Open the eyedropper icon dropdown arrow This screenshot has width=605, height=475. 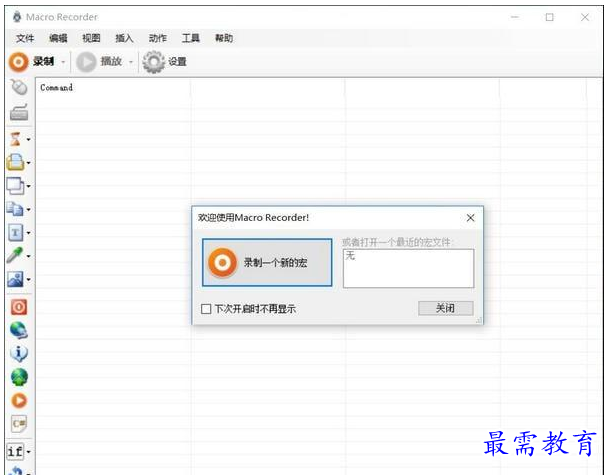pyautogui.click(x=28, y=256)
